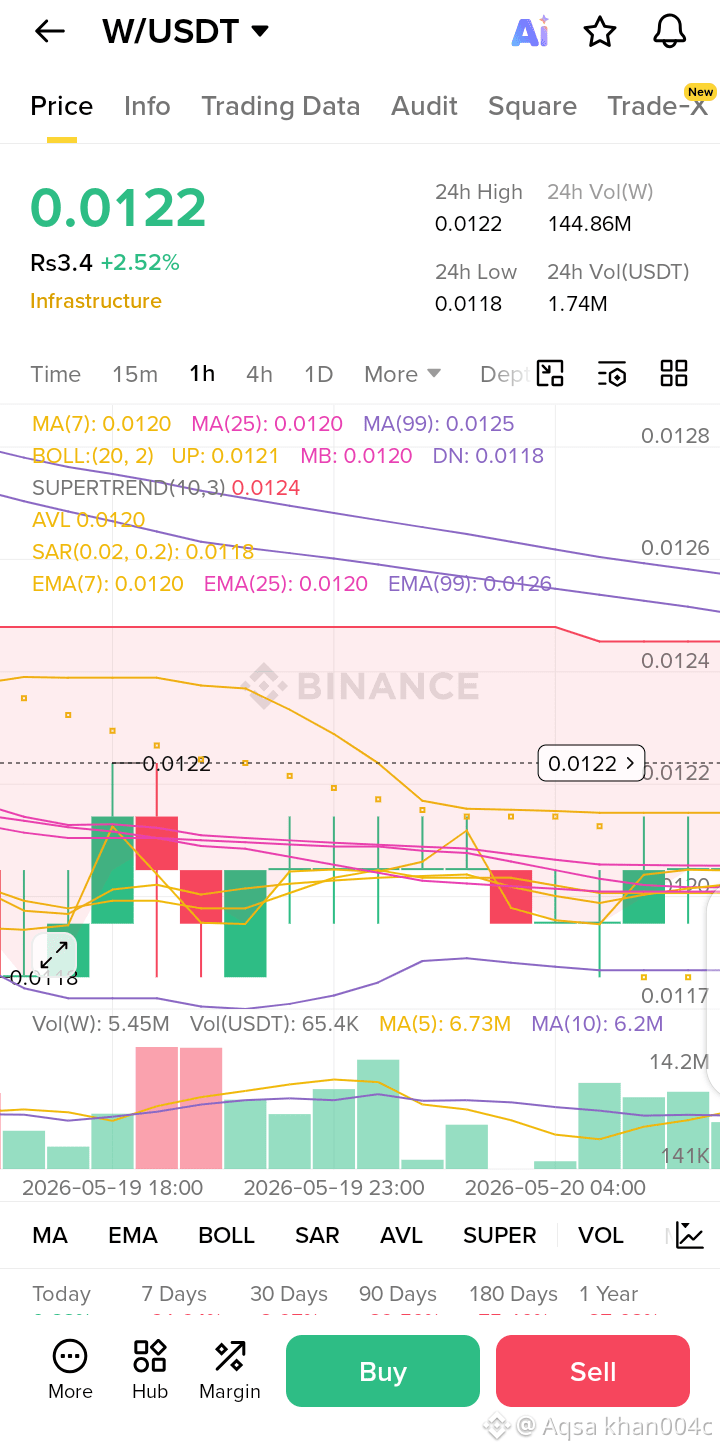Open the chart indicator settings icon
The width and height of the screenshot is (720, 1451).
[x=612, y=374]
